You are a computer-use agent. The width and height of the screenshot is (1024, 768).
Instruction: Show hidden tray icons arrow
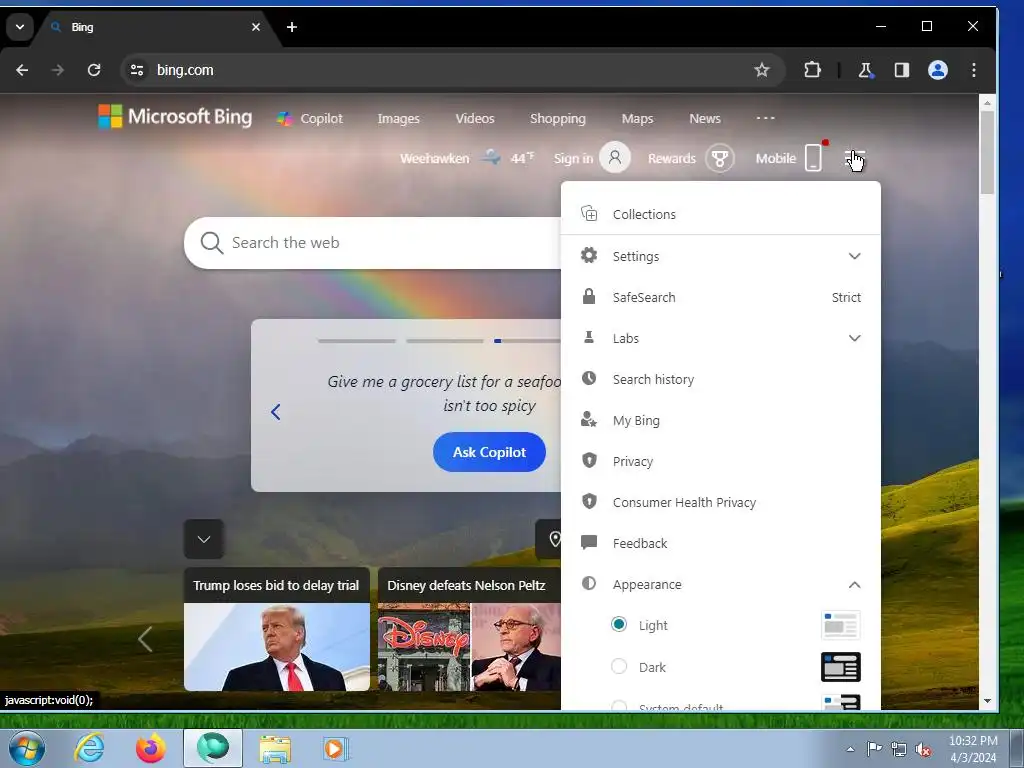click(850, 749)
